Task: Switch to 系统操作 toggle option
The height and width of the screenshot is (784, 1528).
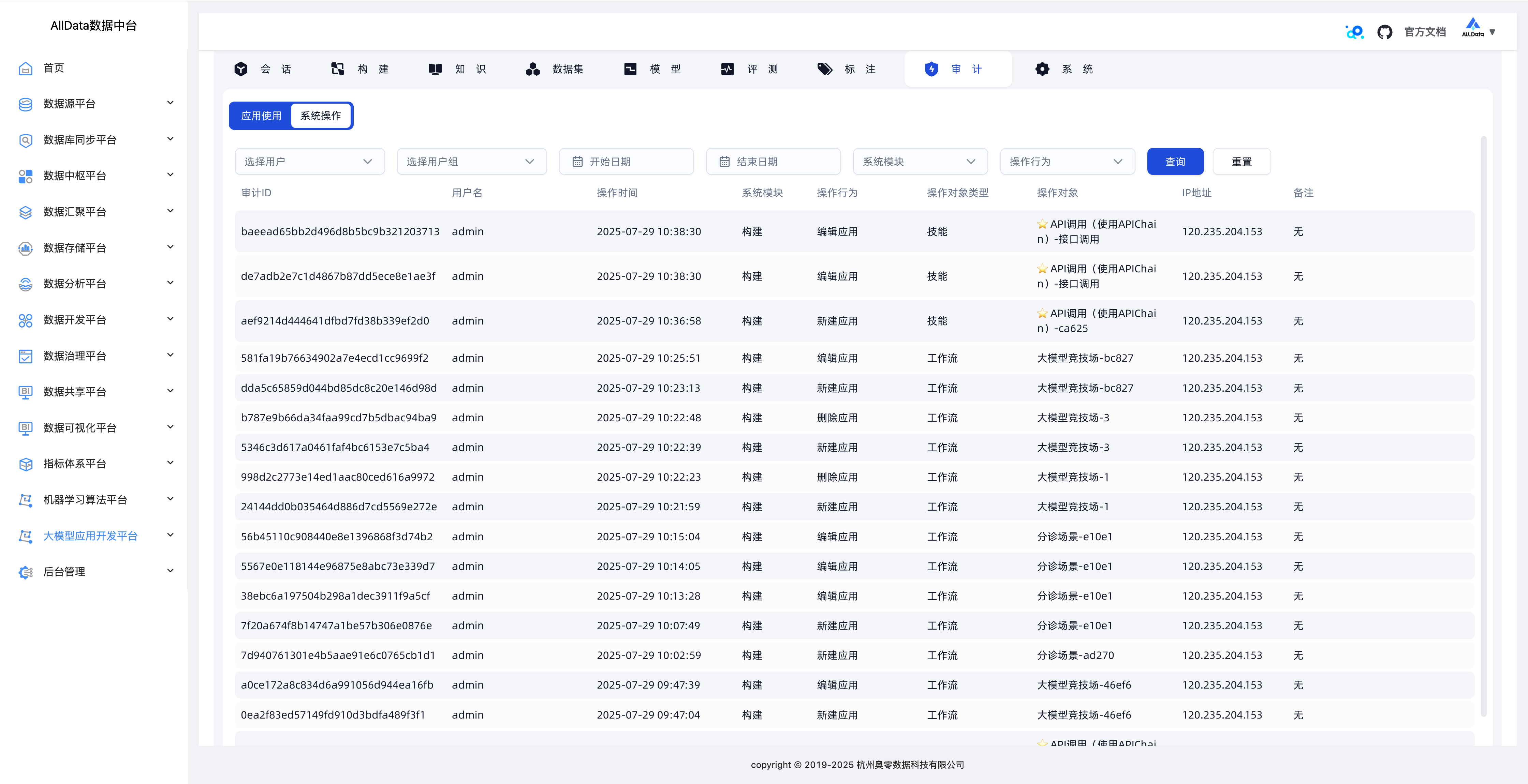Action: point(320,116)
